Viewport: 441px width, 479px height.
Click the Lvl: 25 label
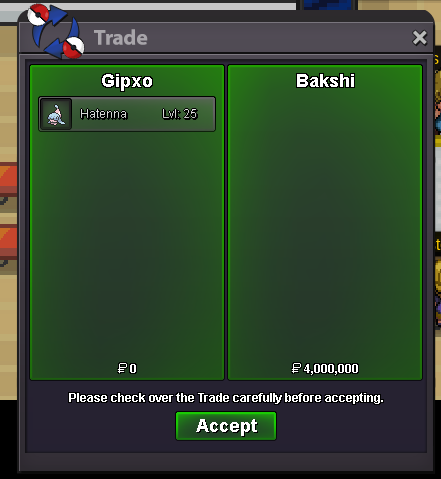(x=180, y=114)
